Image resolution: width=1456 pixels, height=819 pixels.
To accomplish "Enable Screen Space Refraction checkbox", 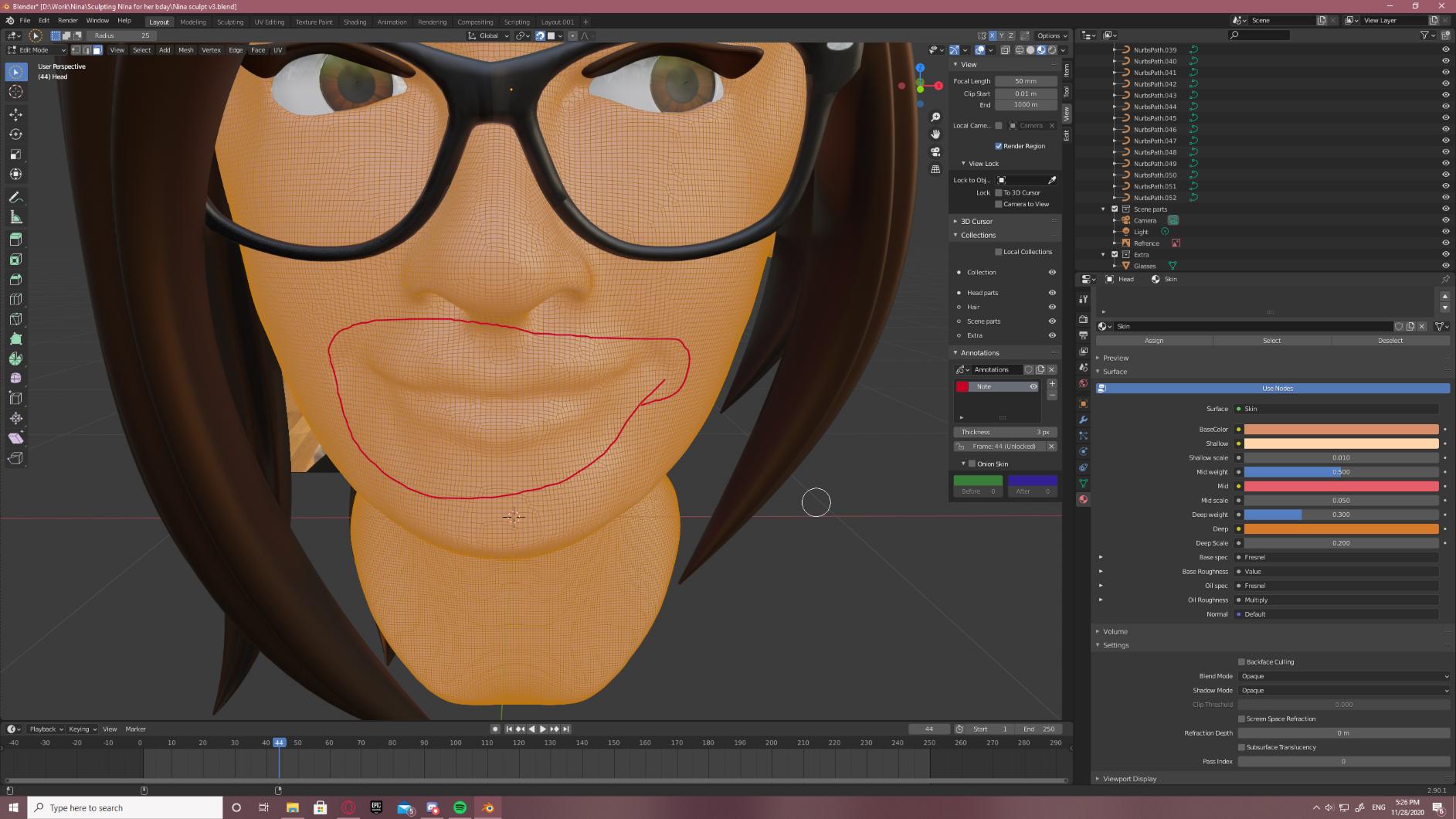I will [x=1241, y=719].
